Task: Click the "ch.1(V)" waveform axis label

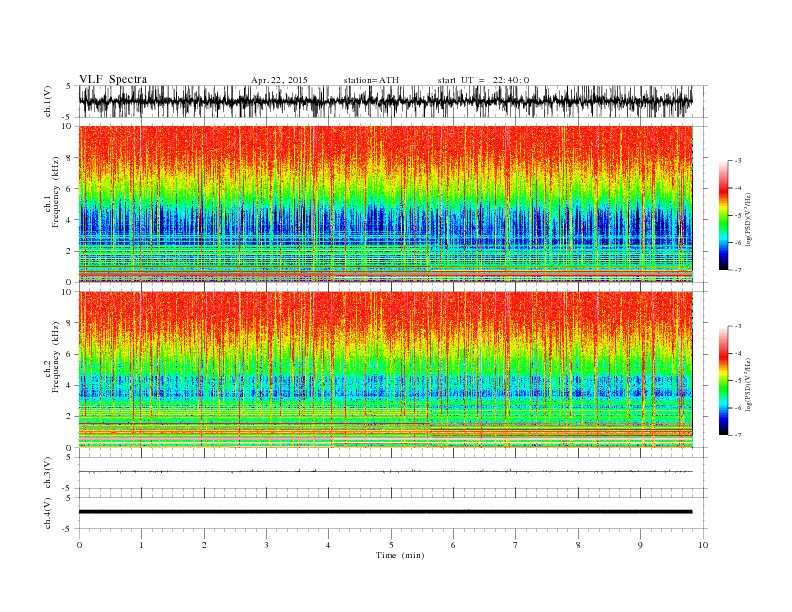Action: pos(47,101)
